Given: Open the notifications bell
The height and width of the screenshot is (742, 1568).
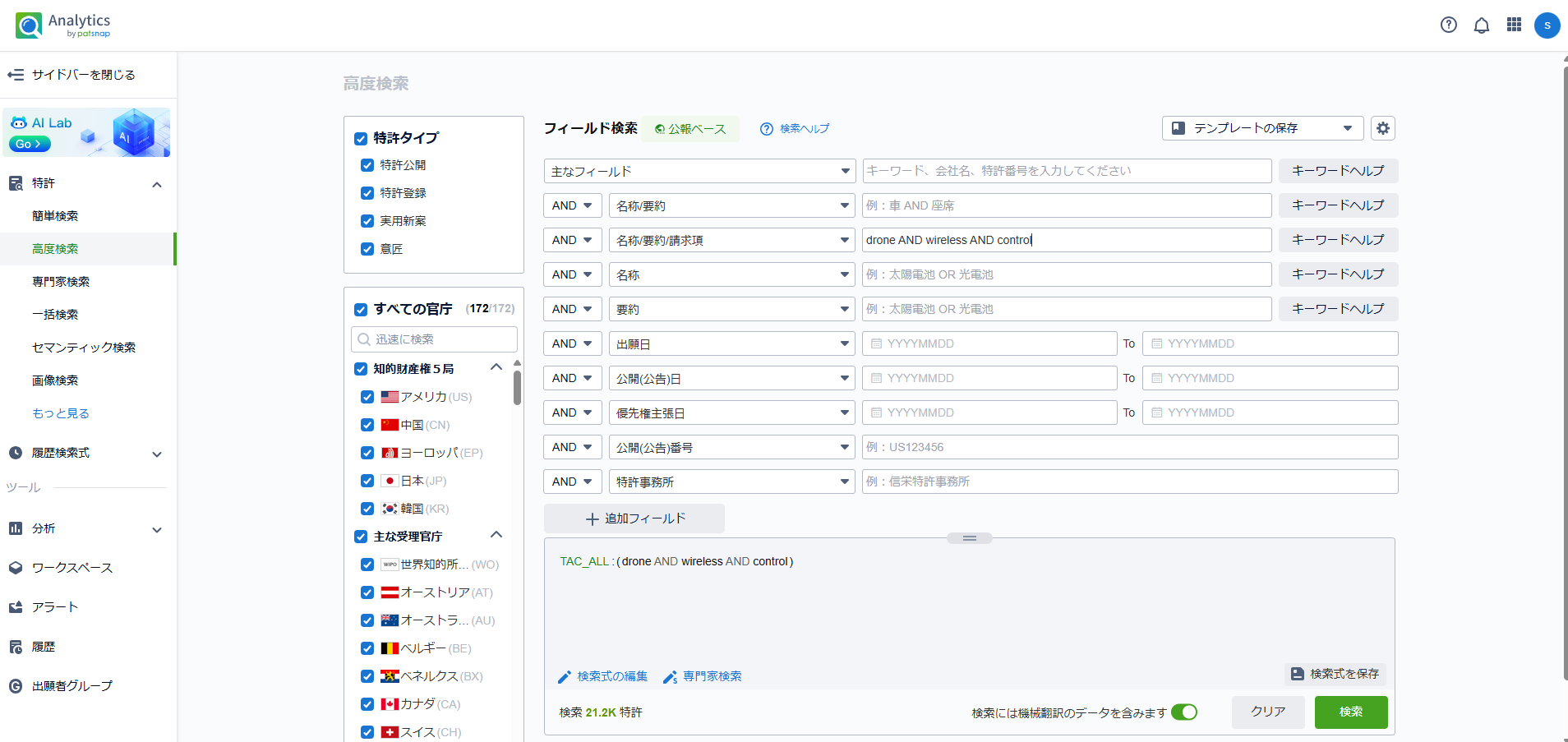Looking at the screenshot, I should point(1481,25).
